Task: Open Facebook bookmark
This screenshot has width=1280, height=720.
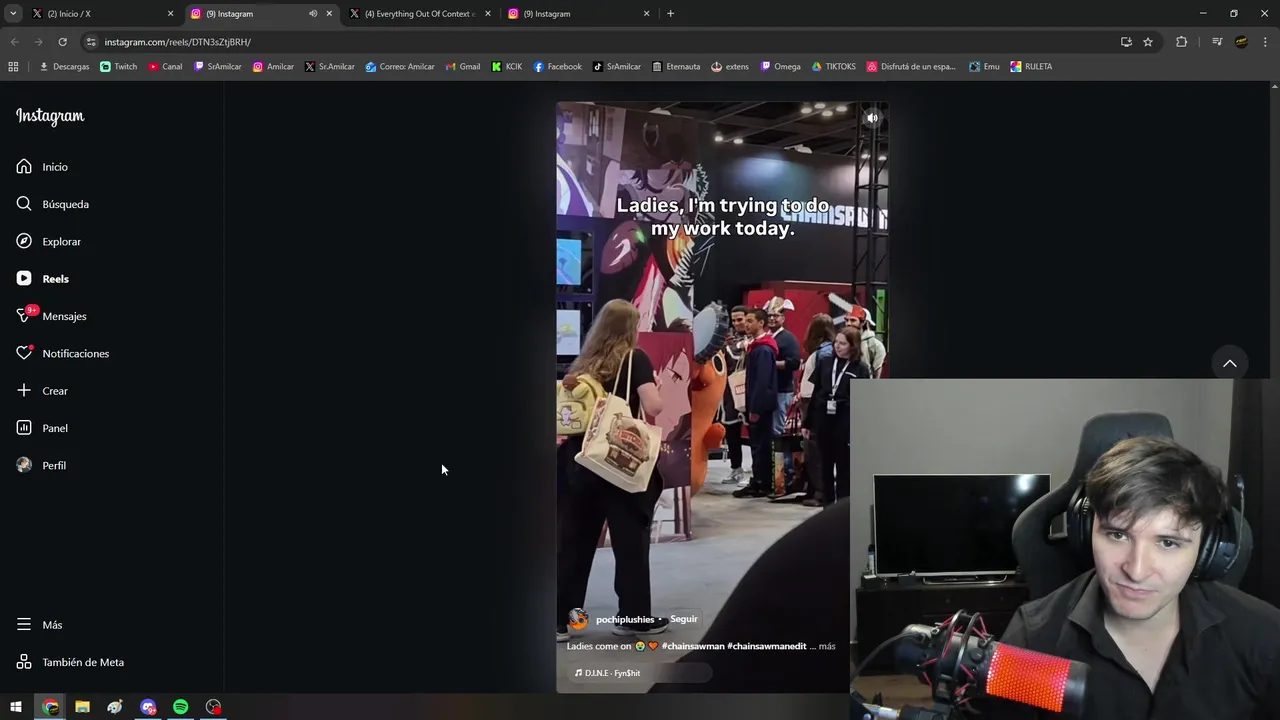Action: [558, 67]
